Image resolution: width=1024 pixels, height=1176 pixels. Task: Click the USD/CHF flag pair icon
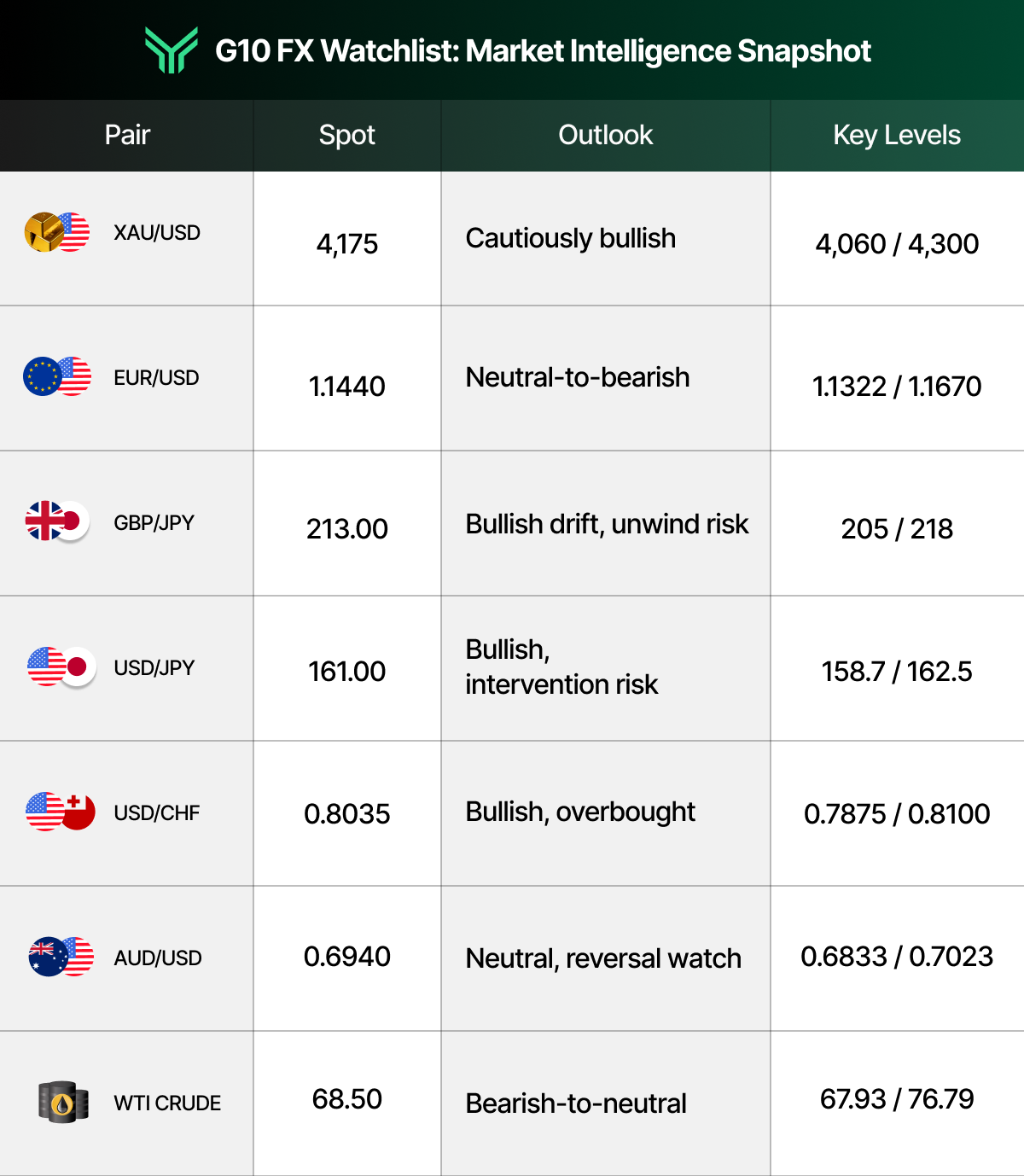(x=61, y=812)
